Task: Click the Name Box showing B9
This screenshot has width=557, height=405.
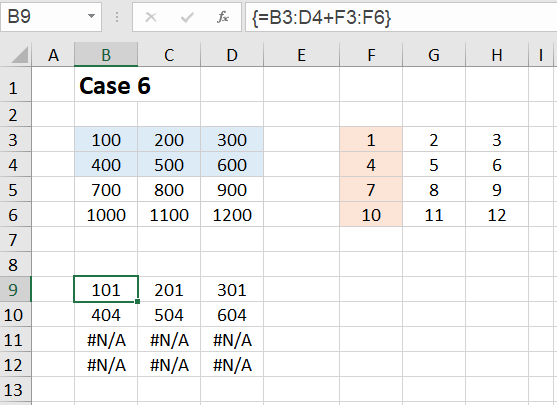Action: pos(50,17)
